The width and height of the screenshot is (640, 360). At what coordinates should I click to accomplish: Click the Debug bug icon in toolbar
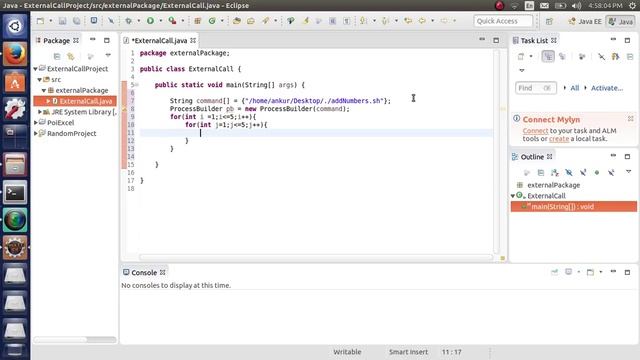pos(129,21)
